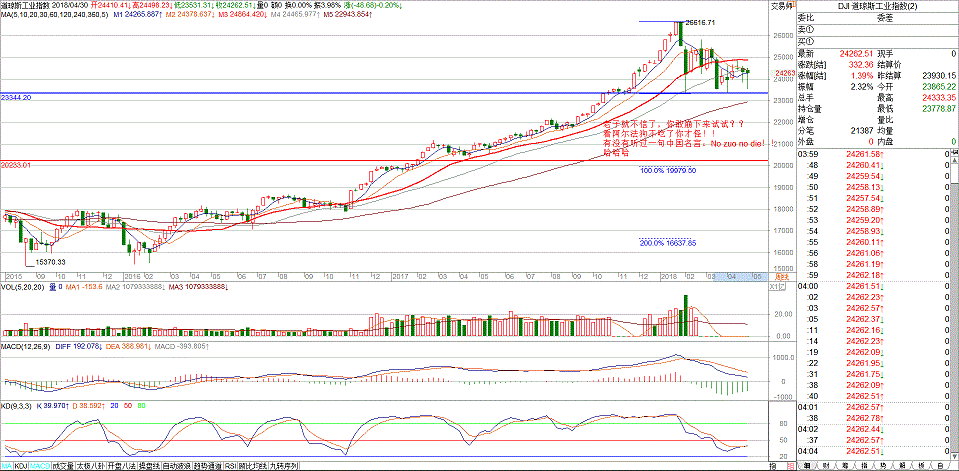Open the 九转序列 indicator tab
This screenshot has height=471, width=959.
pos(284,466)
